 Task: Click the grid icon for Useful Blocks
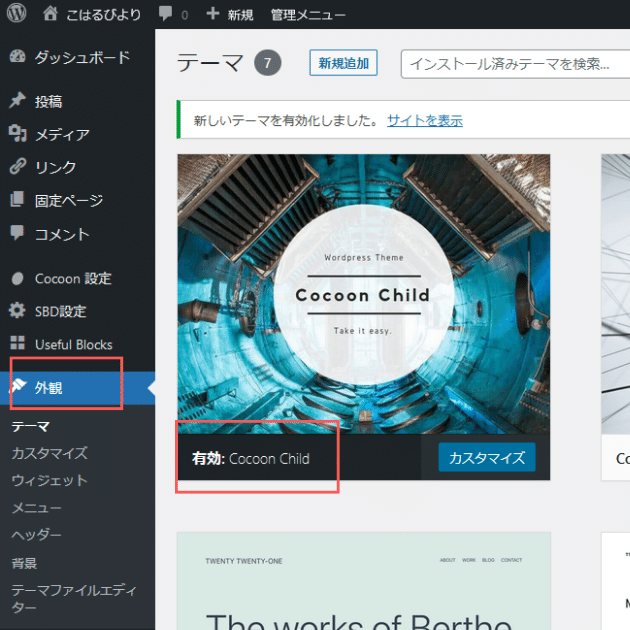coord(17,343)
